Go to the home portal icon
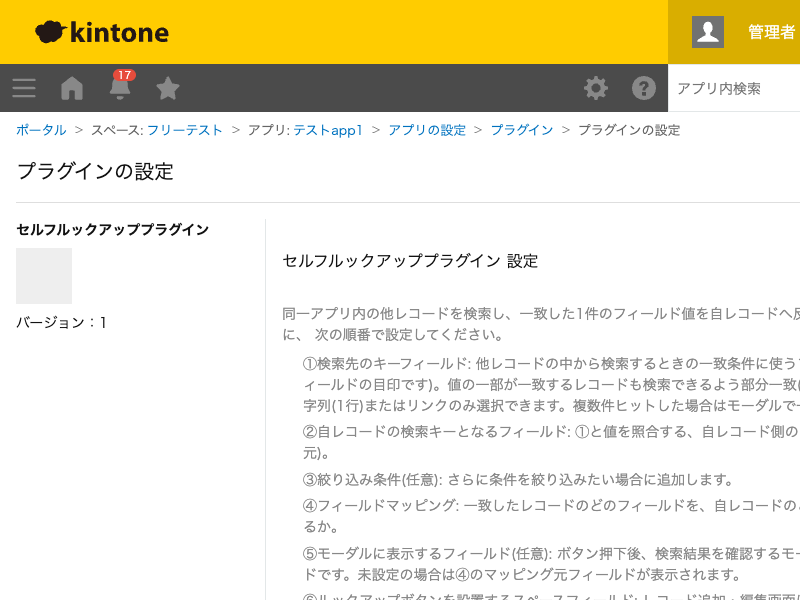This screenshot has height=600, width=800. [x=72, y=88]
